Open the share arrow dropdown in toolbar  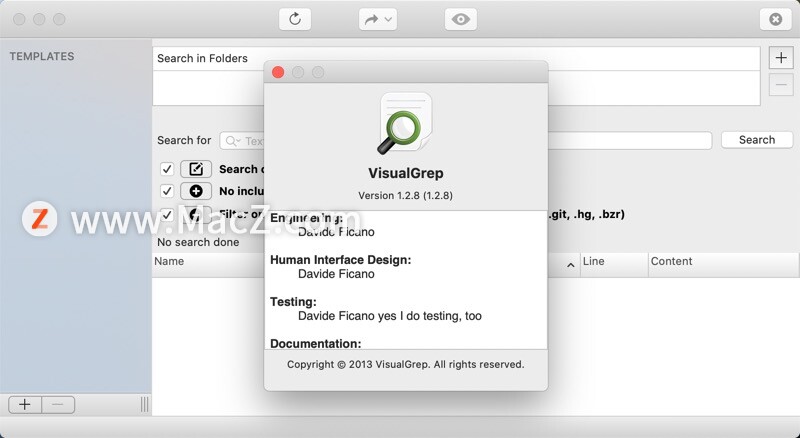click(x=378, y=19)
